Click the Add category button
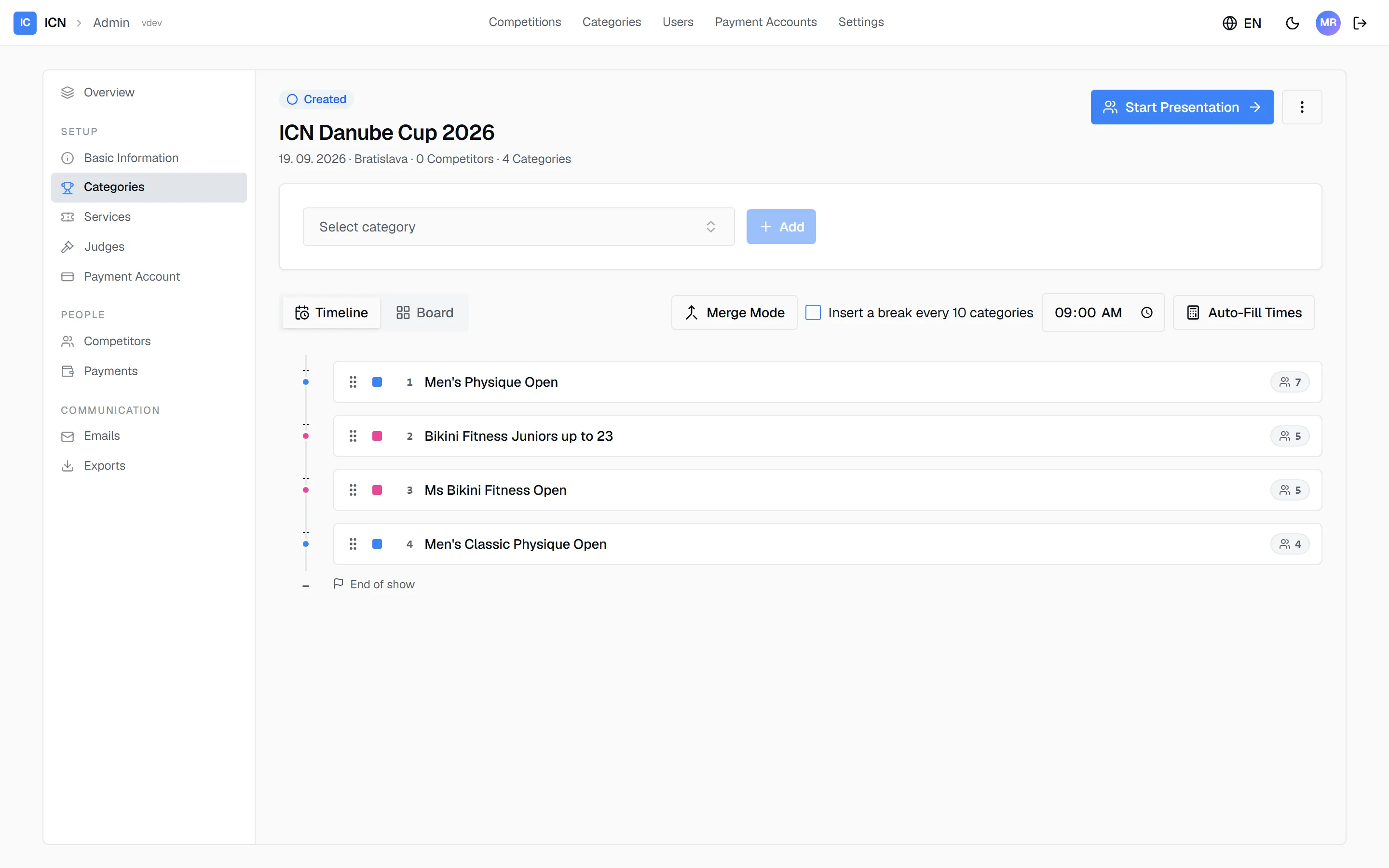 pos(781,227)
